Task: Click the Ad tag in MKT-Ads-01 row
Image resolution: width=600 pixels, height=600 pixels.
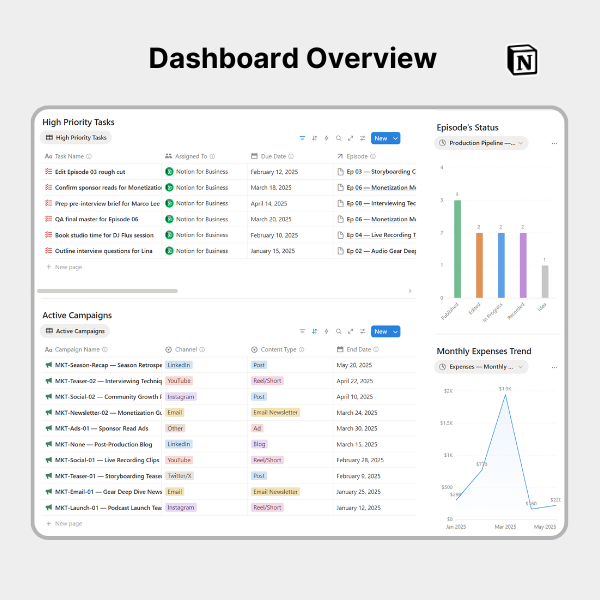Action: pos(257,429)
